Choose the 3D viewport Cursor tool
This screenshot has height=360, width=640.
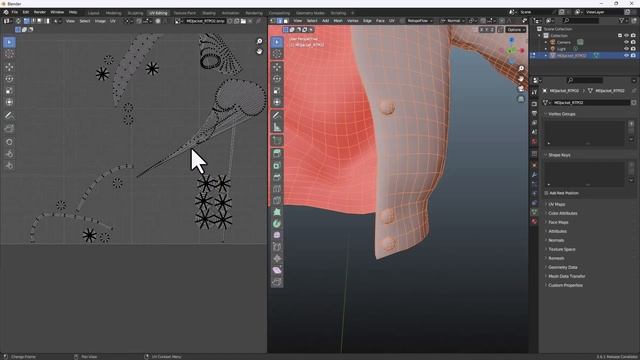coord(277,54)
